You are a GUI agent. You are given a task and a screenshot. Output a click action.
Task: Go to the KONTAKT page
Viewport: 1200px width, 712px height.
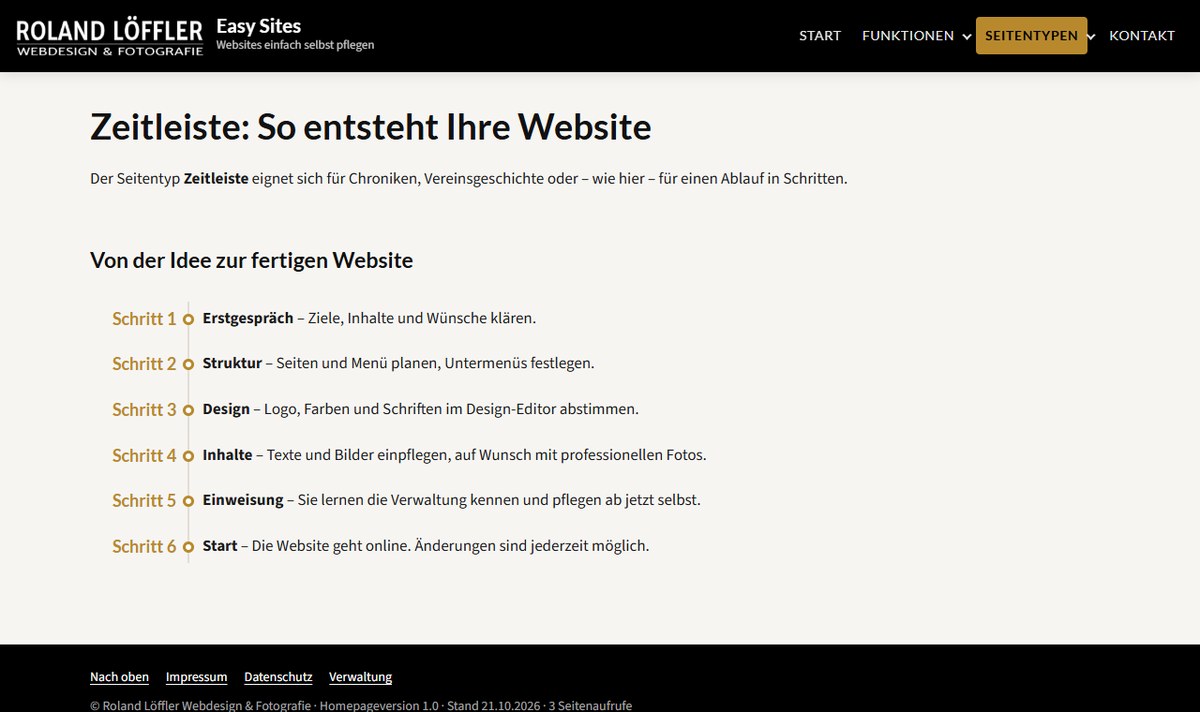tap(1142, 36)
